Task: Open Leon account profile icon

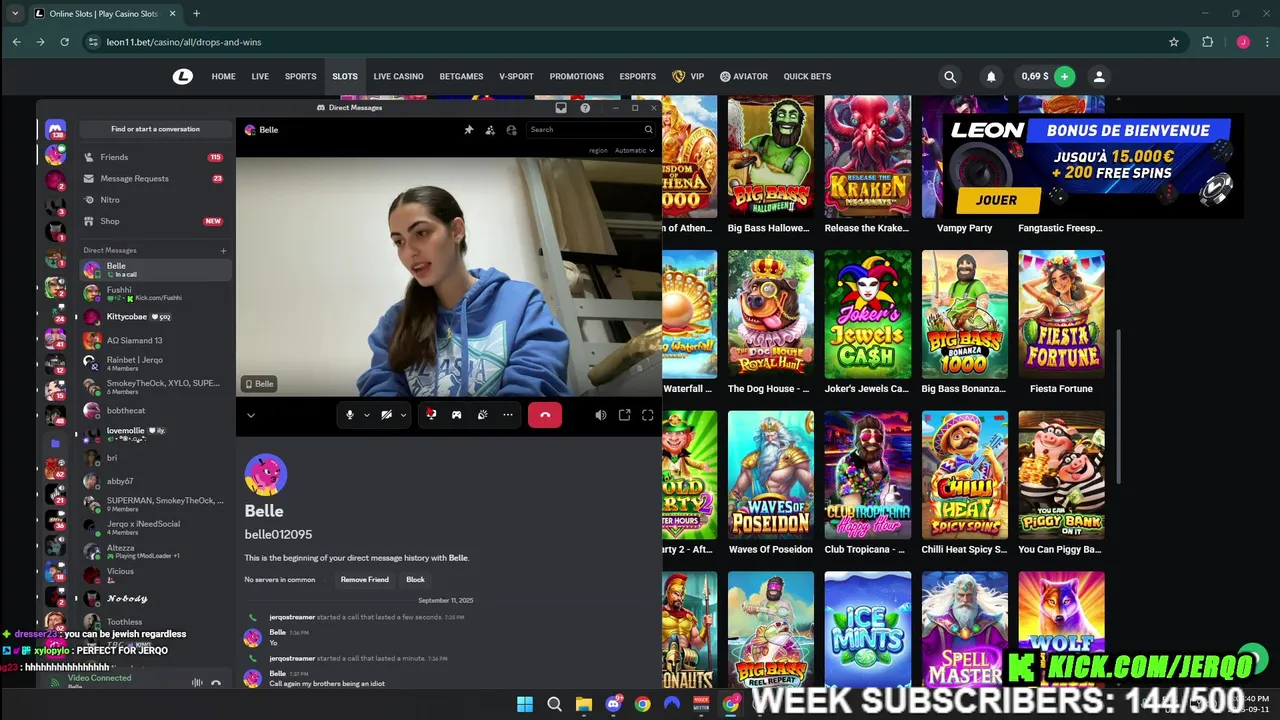Action: pos(1099,77)
